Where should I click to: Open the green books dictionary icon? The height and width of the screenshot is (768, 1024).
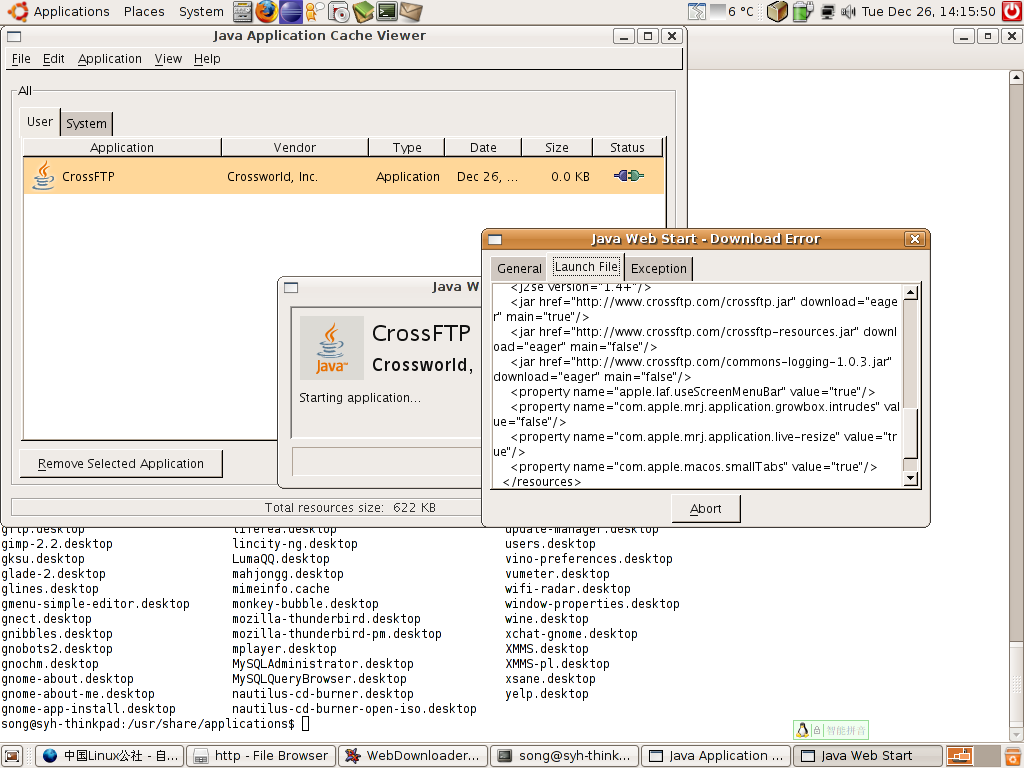click(363, 11)
